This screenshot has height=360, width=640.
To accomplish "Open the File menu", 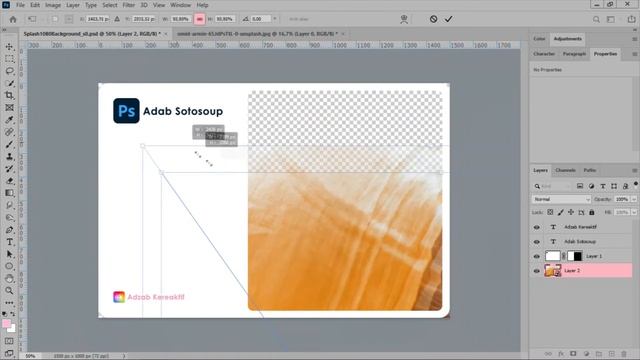I will point(20,5).
